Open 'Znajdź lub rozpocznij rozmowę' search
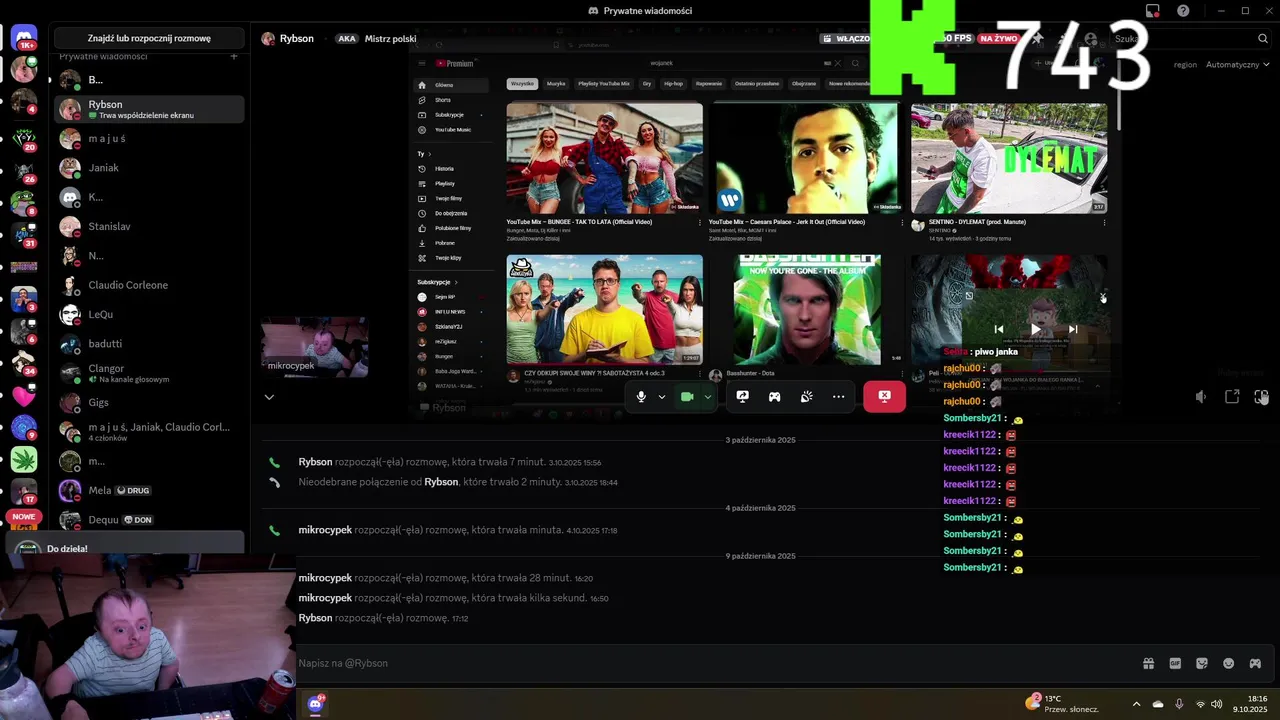The image size is (1280, 720). coord(149,38)
